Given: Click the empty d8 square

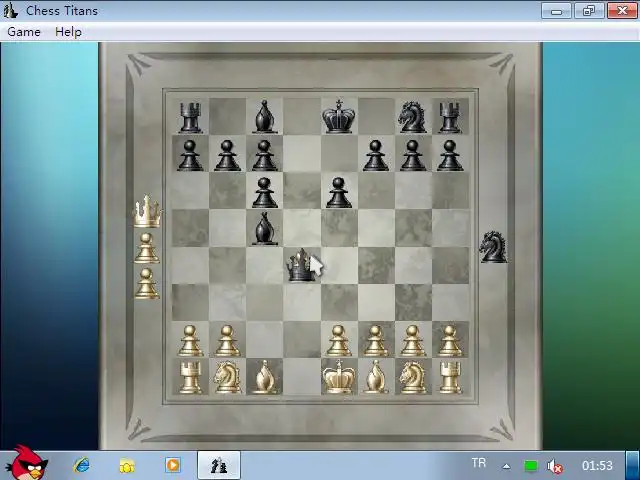Looking at the screenshot, I should click(302, 116).
